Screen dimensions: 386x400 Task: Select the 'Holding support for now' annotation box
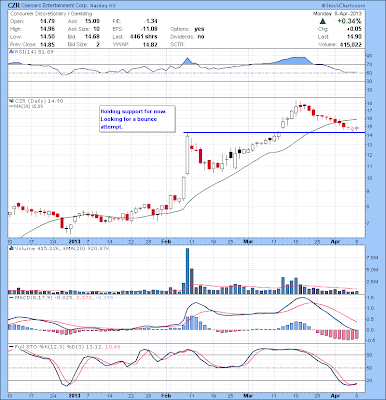tap(137, 119)
